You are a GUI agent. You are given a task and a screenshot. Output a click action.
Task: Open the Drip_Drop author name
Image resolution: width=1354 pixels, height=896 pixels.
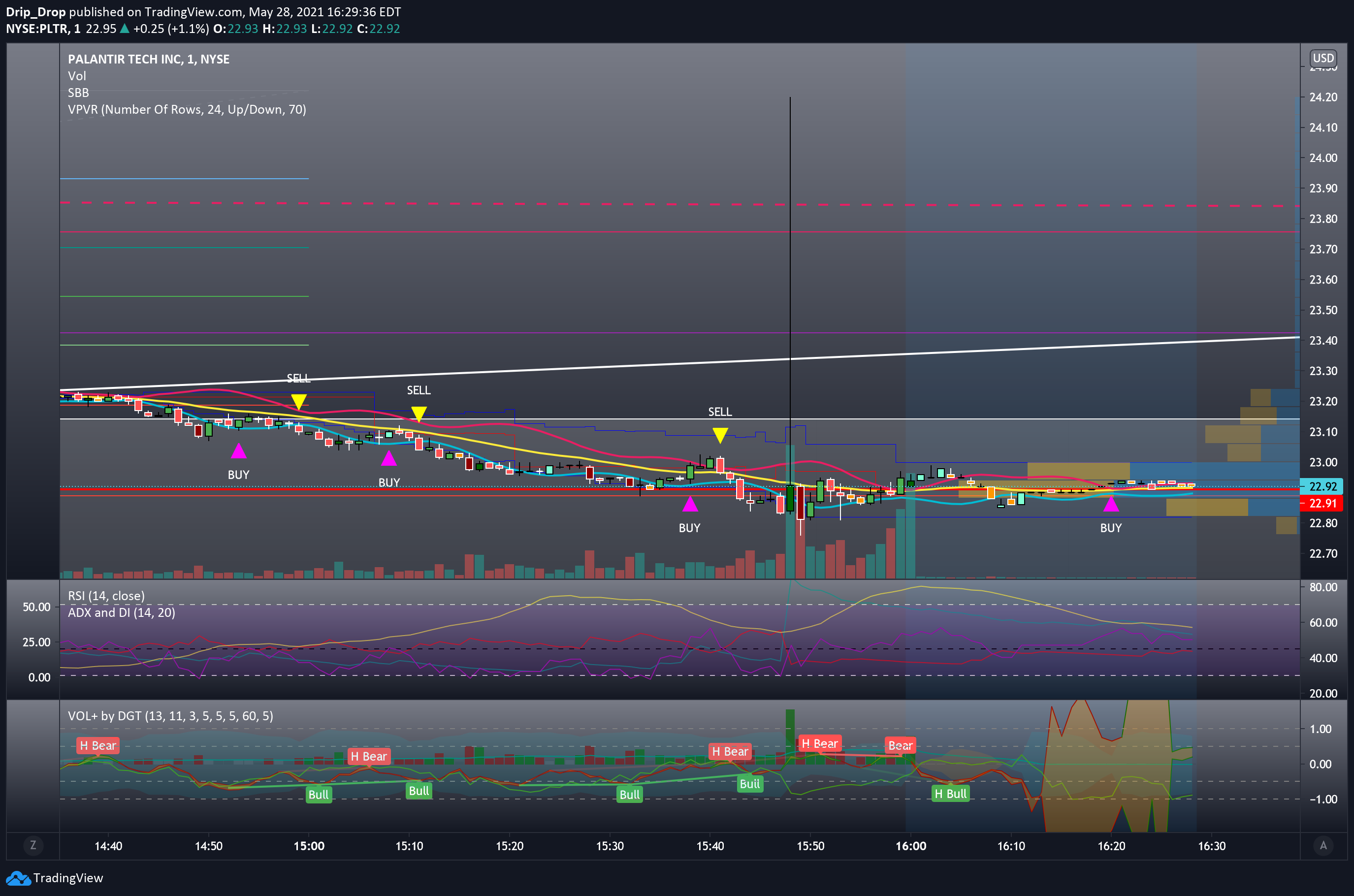click(x=35, y=12)
